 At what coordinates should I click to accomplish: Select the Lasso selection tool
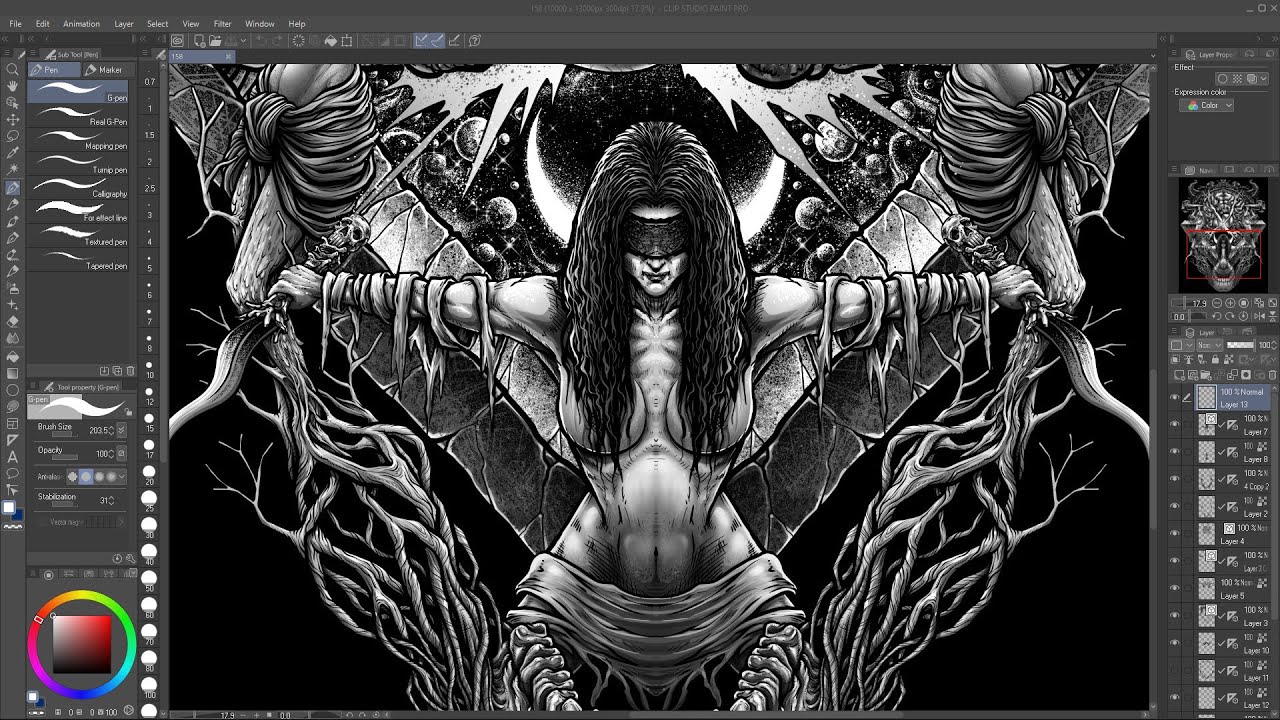(x=13, y=136)
